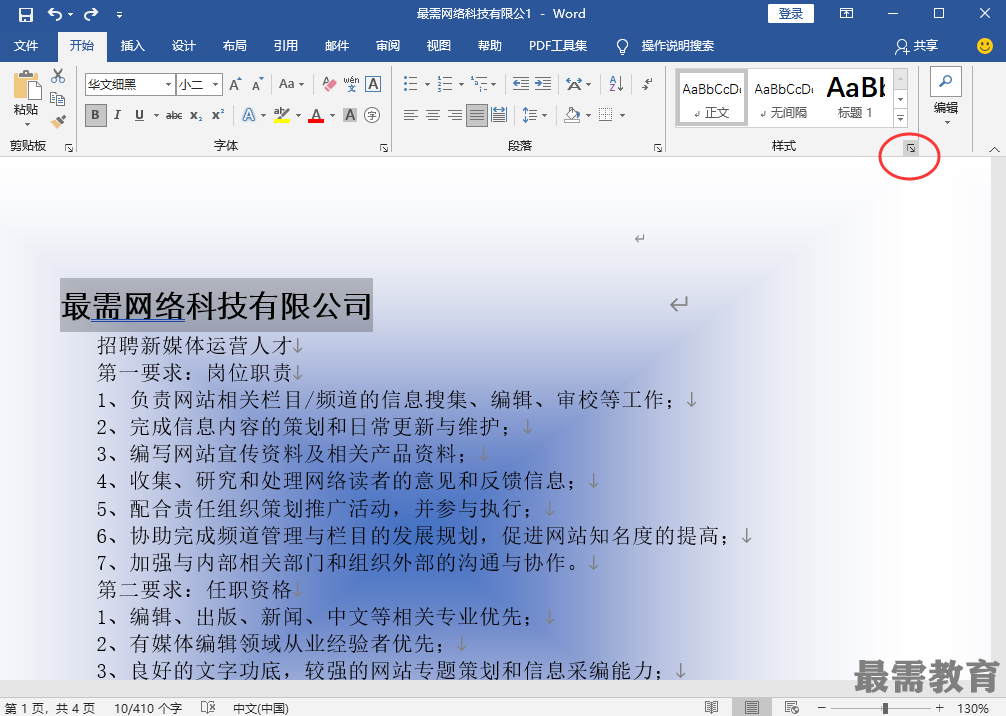Open the Font dialog launcher

[384, 148]
